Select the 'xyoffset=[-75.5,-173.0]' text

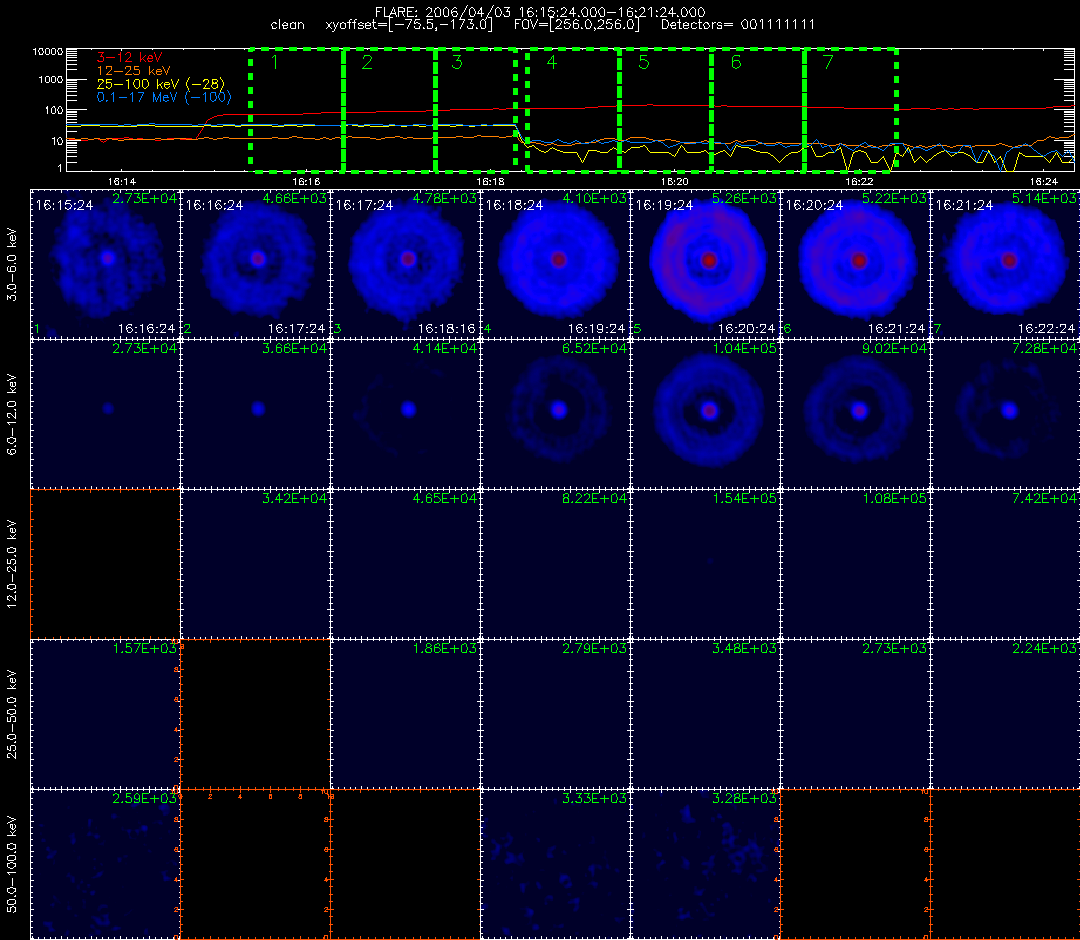[x=409, y=25]
